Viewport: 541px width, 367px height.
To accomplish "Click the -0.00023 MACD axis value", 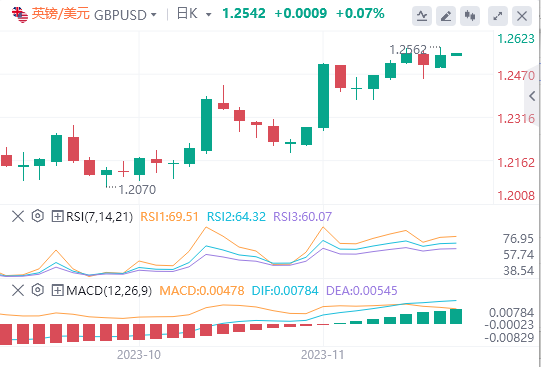I will pos(509,325).
